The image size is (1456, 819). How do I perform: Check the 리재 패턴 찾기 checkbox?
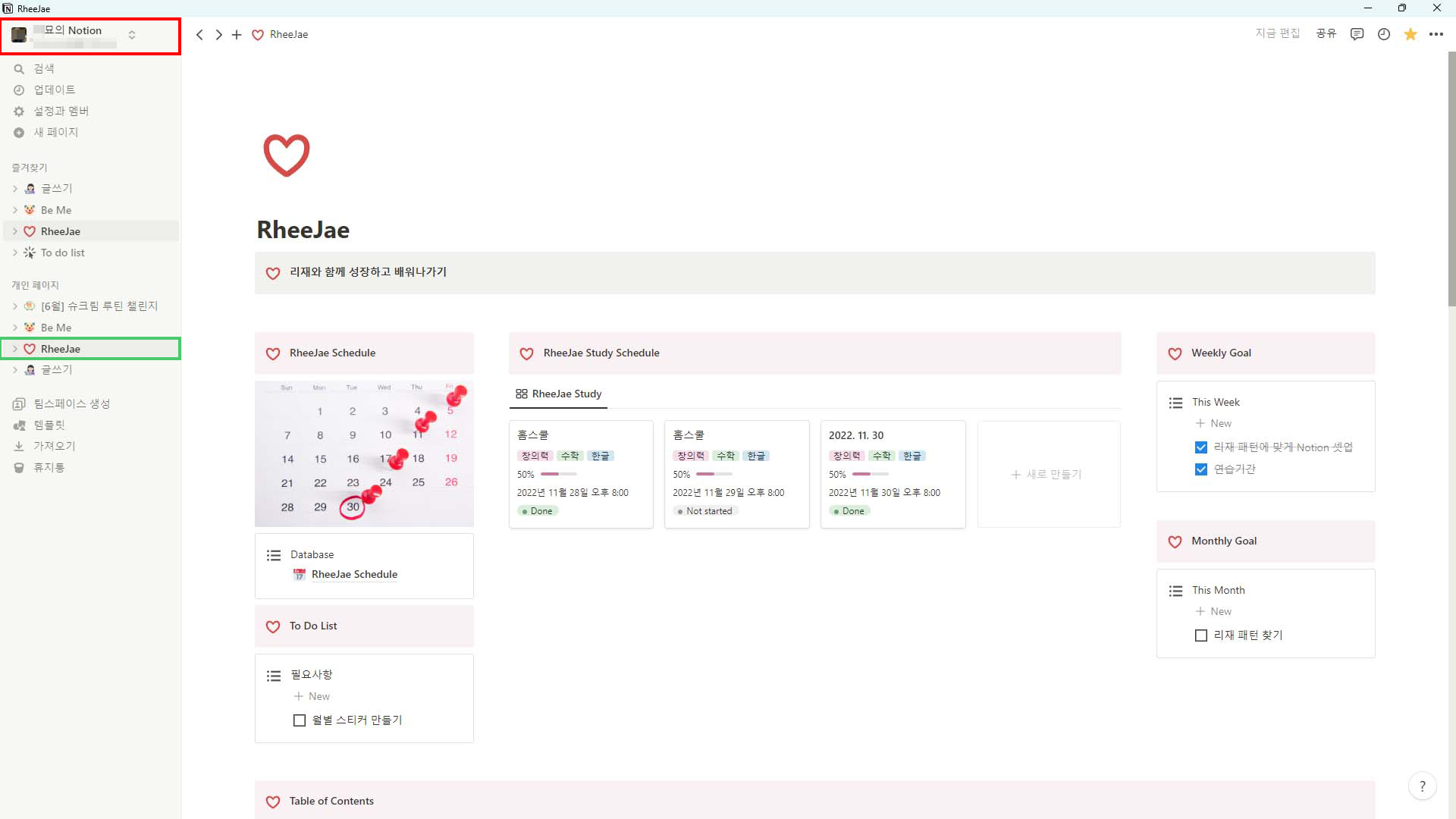coord(1200,635)
